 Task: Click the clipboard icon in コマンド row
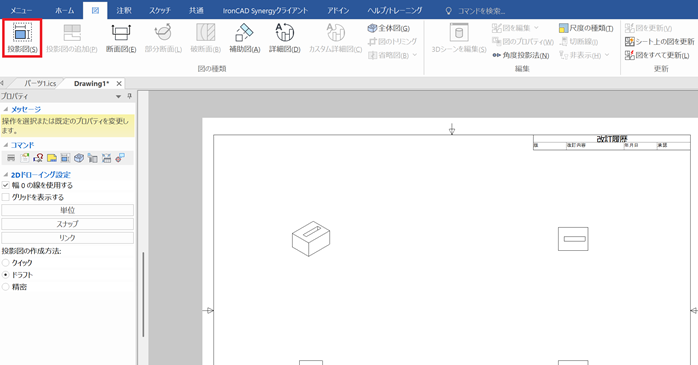24,158
